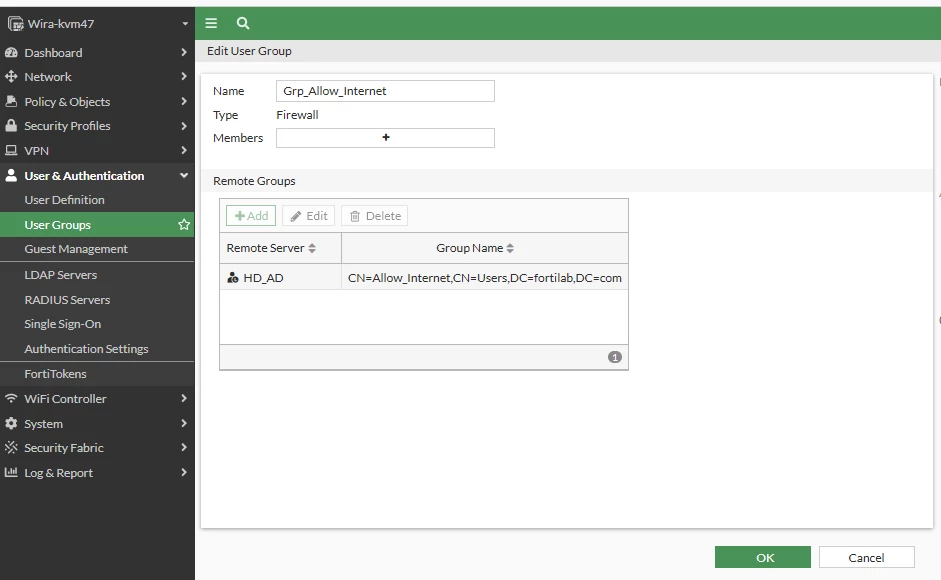Screen dimensions: 941x580
Task: Select User Groups menu item
Action: (97, 225)
